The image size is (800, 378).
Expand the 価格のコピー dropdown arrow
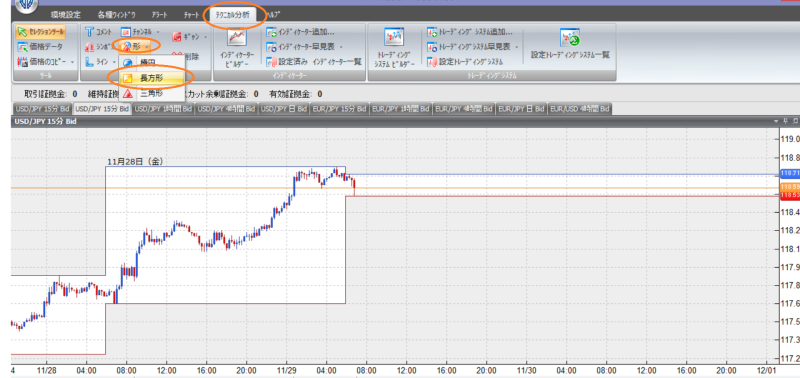coord(72,62)
